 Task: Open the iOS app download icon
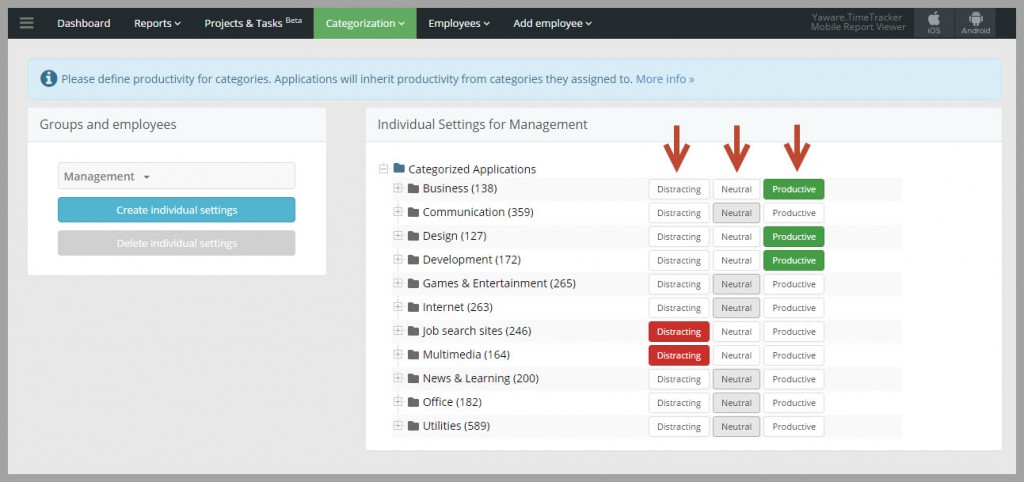[x=934, y=23]
